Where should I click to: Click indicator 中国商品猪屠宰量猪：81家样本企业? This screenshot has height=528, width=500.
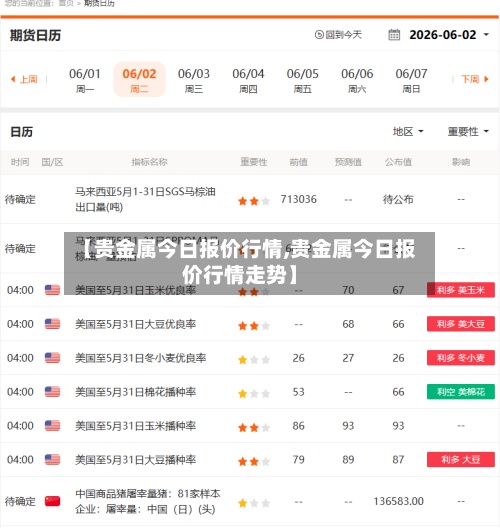148,501
